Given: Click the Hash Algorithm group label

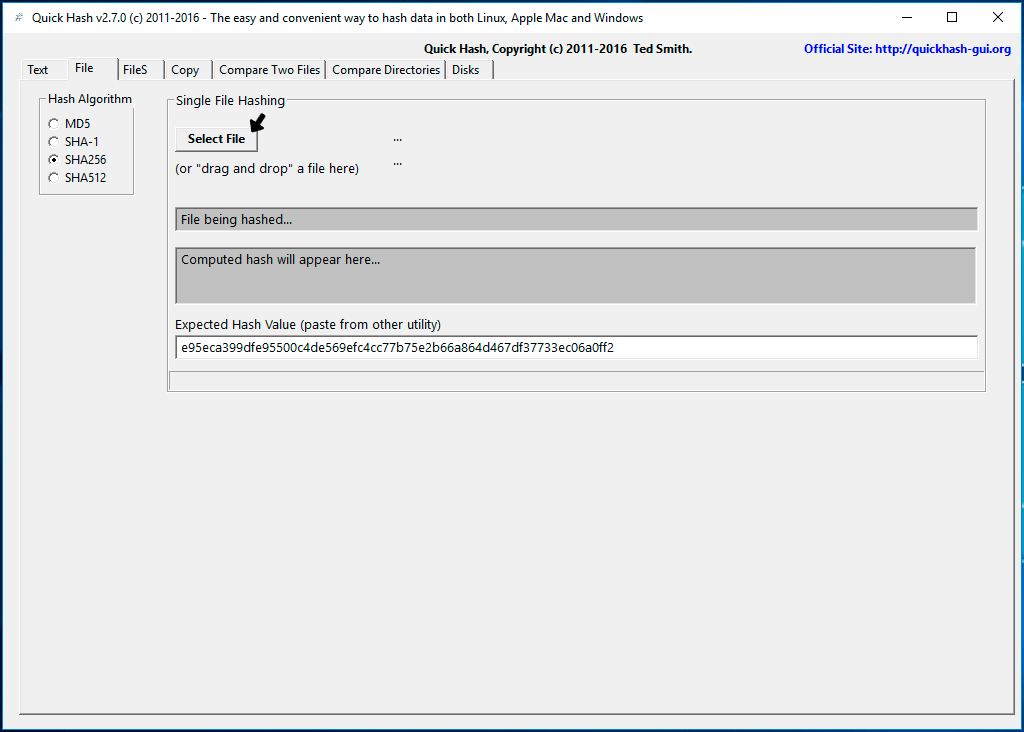Looking at the screenshot, I should pyautogui.click(x=89, y=99).
